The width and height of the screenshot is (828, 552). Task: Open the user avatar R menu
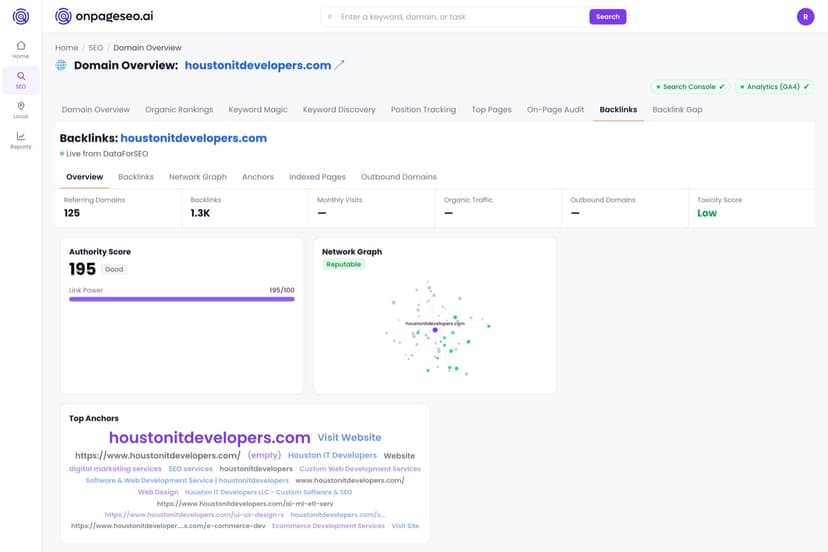tap(805, 17)
